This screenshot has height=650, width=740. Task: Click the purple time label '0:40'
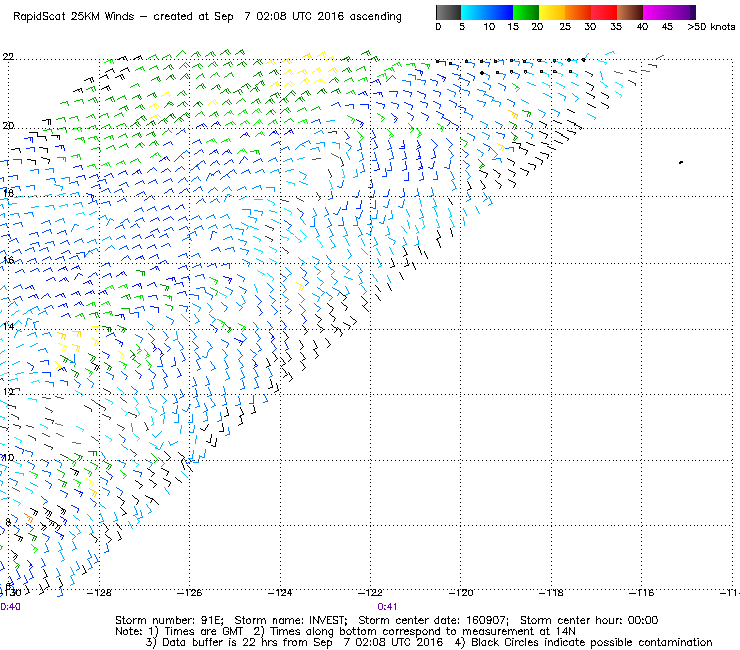[x=10, y=607]
